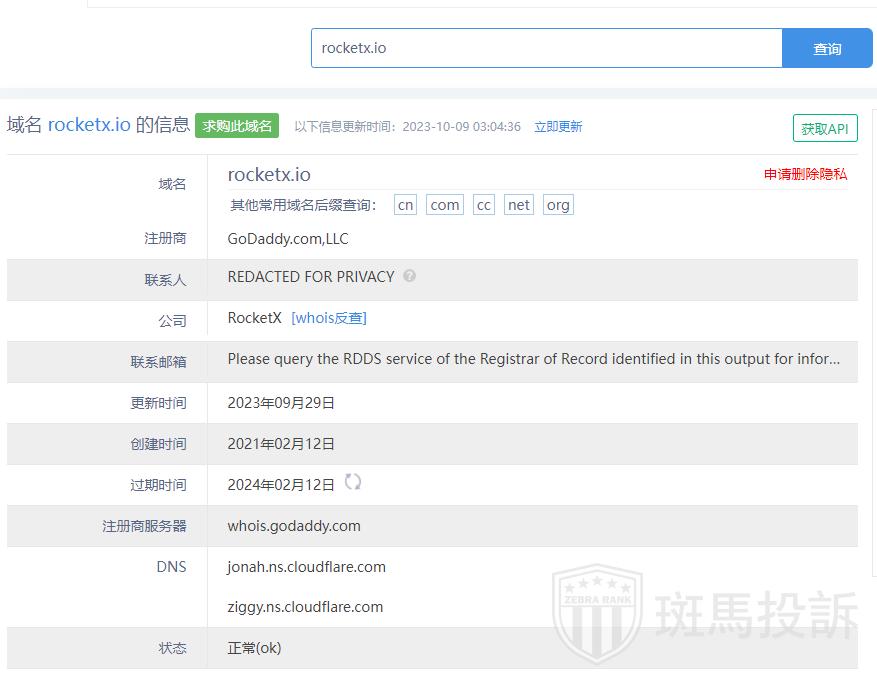Viewport: 877px width, 677px height.
Task: Open the whois反查 link next to RocketX
Action: 329,318
